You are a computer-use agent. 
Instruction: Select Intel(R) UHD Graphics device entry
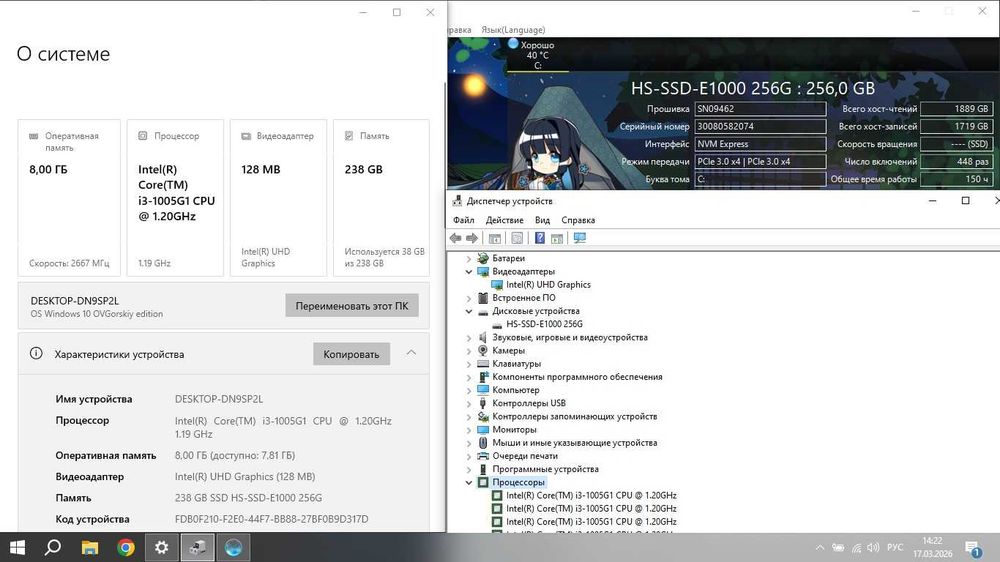pyautogui.click(x=548, y=285)
